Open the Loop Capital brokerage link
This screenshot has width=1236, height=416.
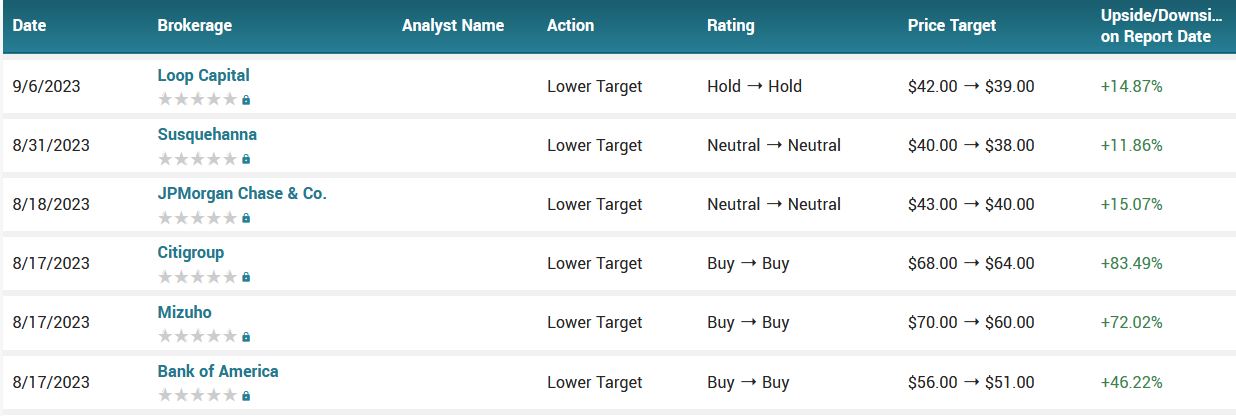click(x=204, y=75)
